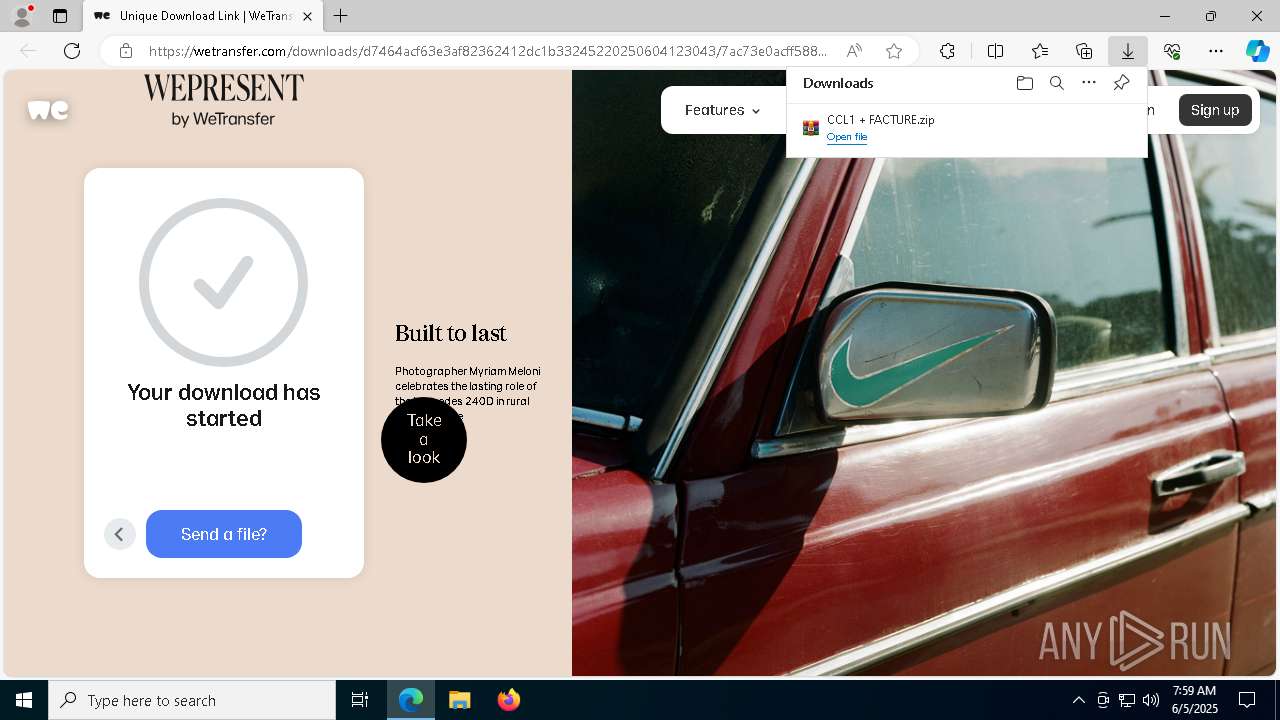1280x720 pixels.
Task: Click the download started checkmark circle
Action: pos(223,283)
